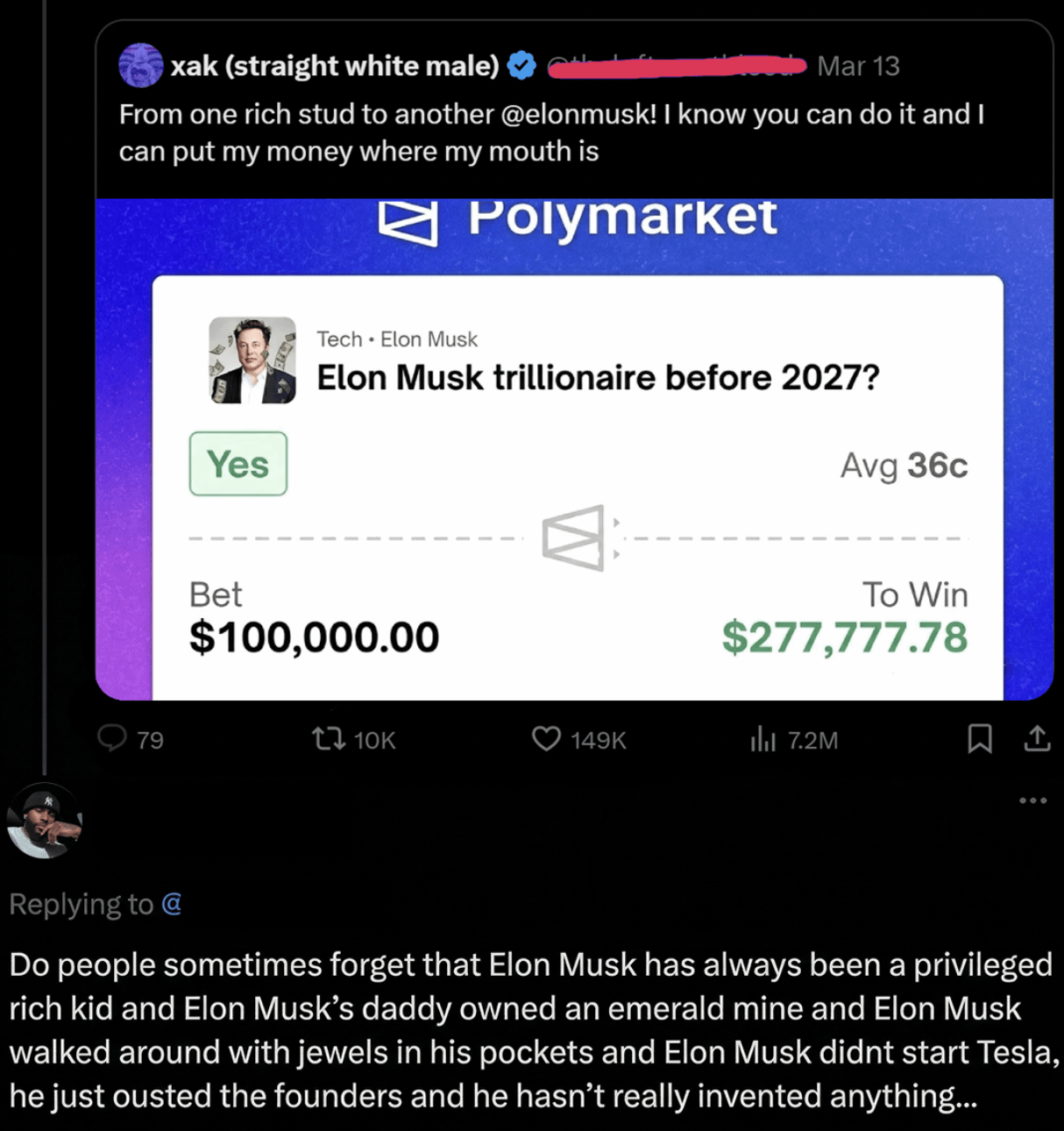Click the green Yes button
The image size is (1064, 1131).
click(x=238, y=464)
